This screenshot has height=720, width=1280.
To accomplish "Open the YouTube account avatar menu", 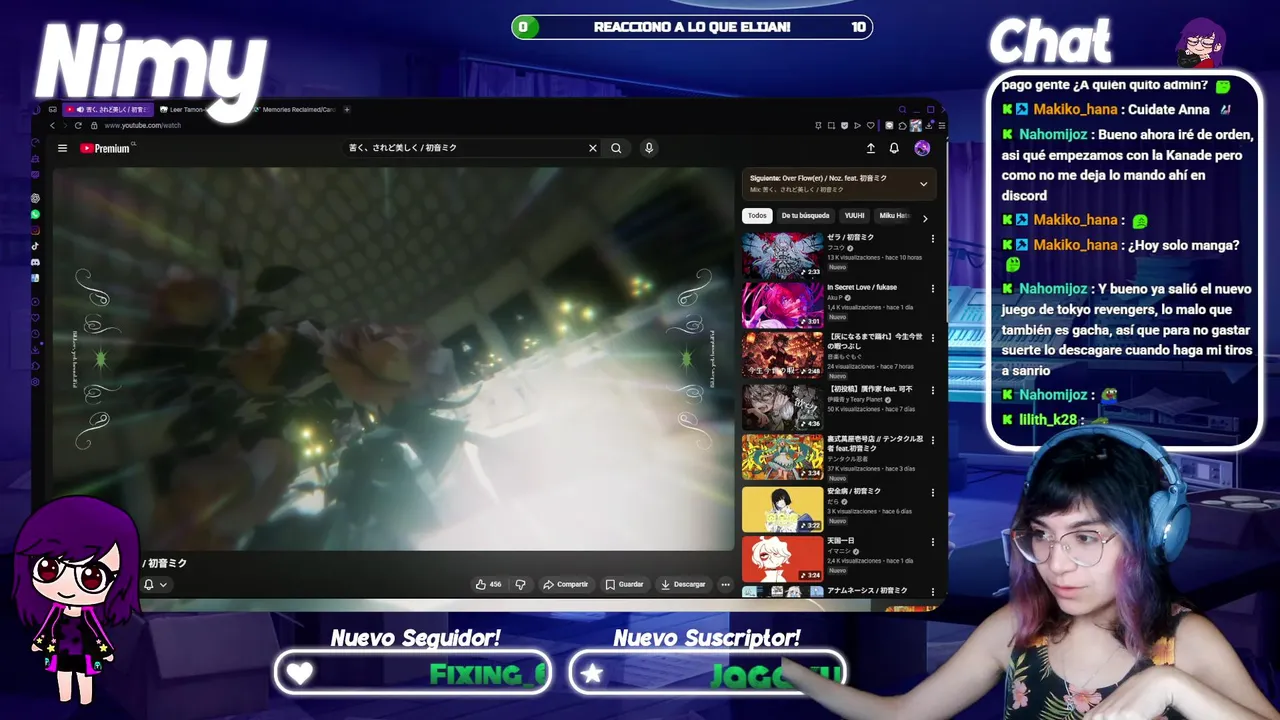I will click(x=922, y=148).
